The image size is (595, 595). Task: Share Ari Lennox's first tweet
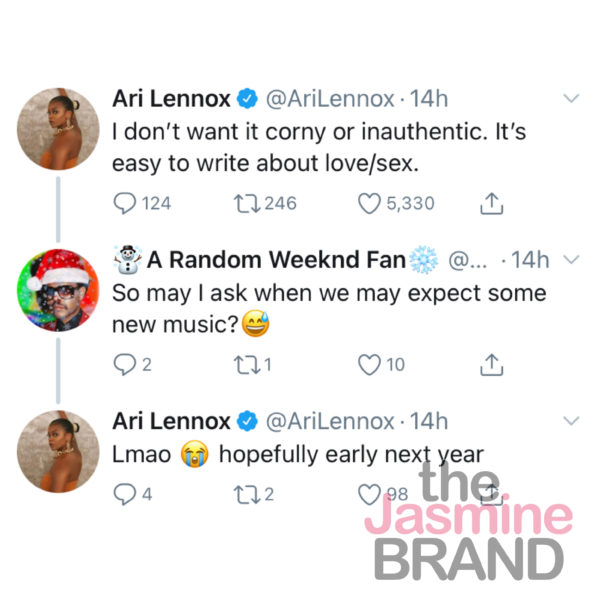(x=492, y=203)
